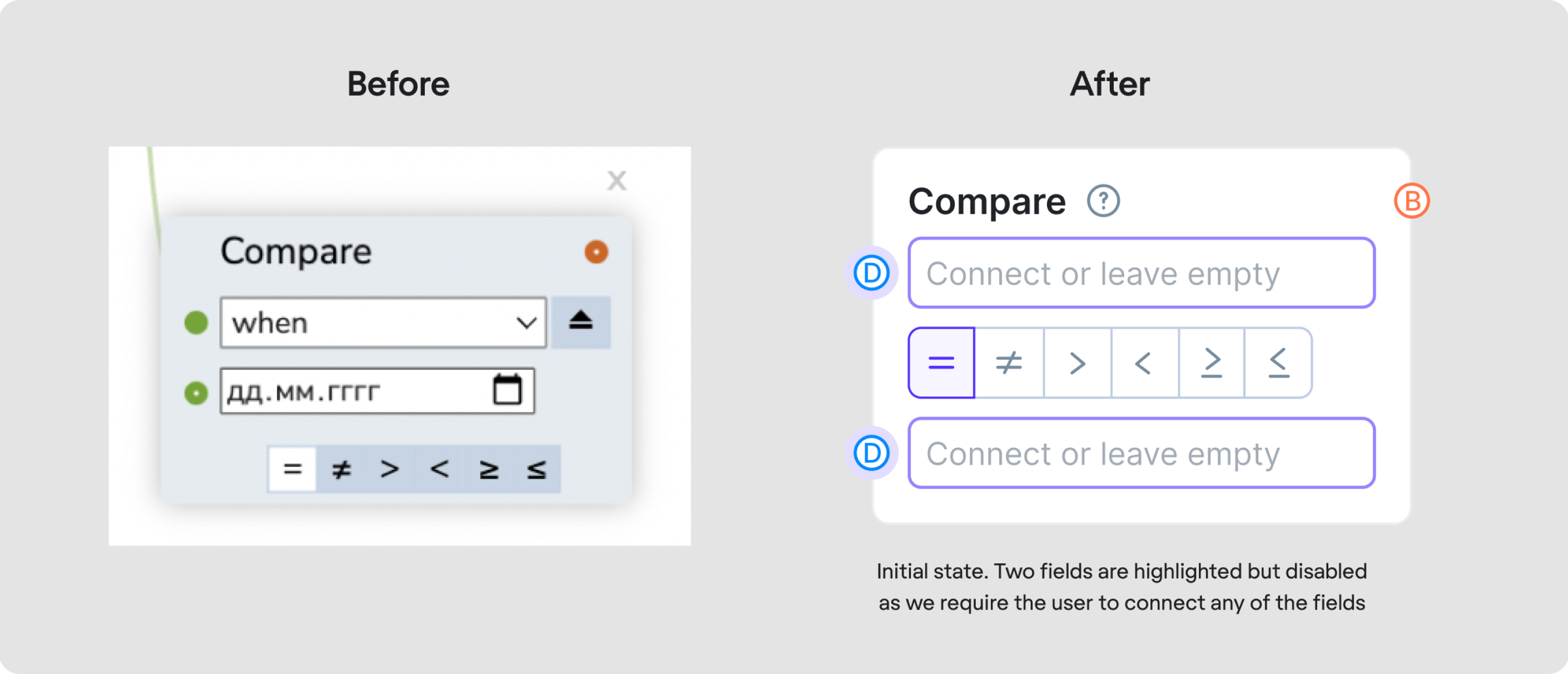Click the Before section heading

[399, 83]
